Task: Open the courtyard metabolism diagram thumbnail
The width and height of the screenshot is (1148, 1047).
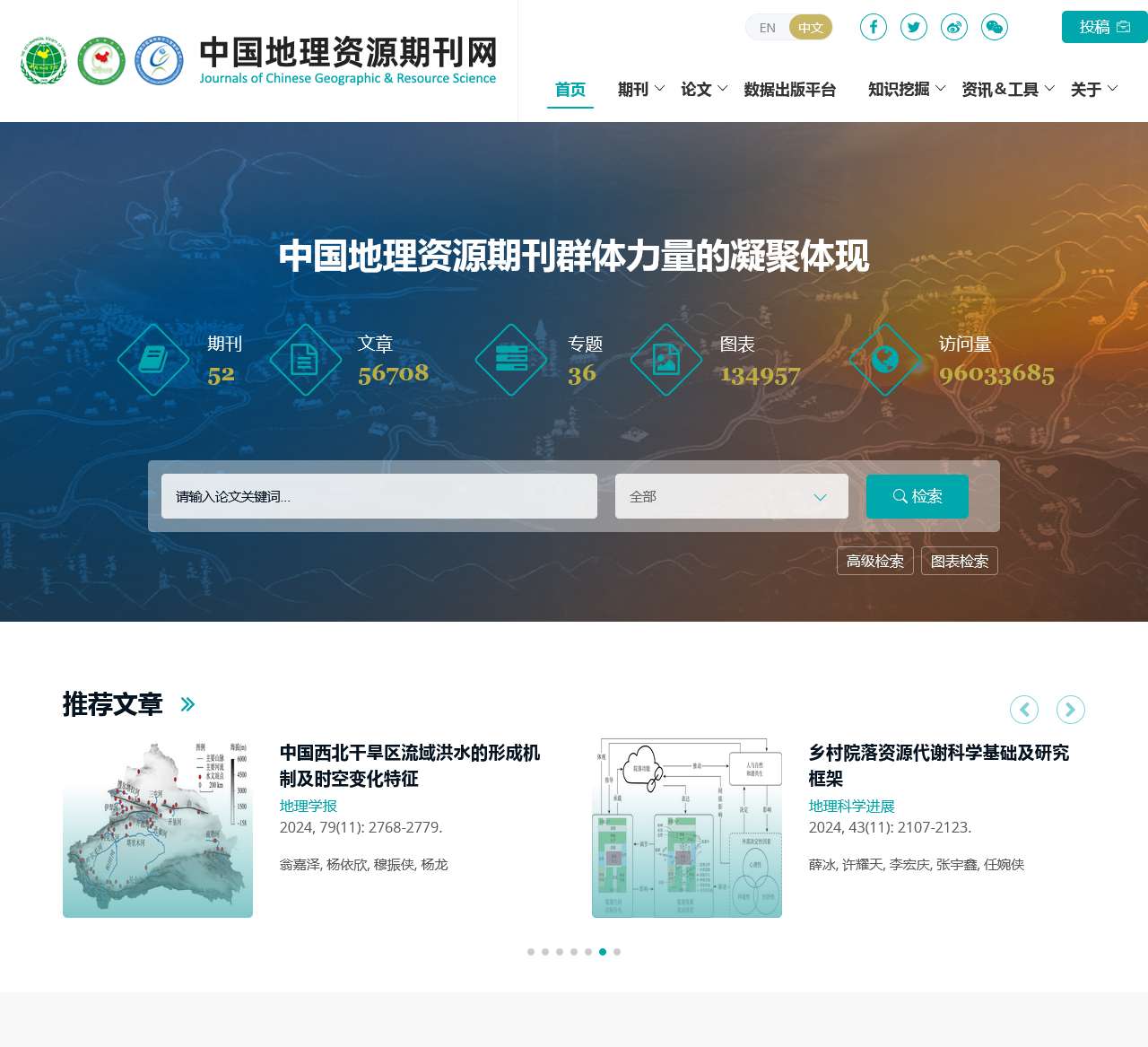Action: (x=687, y=828)
